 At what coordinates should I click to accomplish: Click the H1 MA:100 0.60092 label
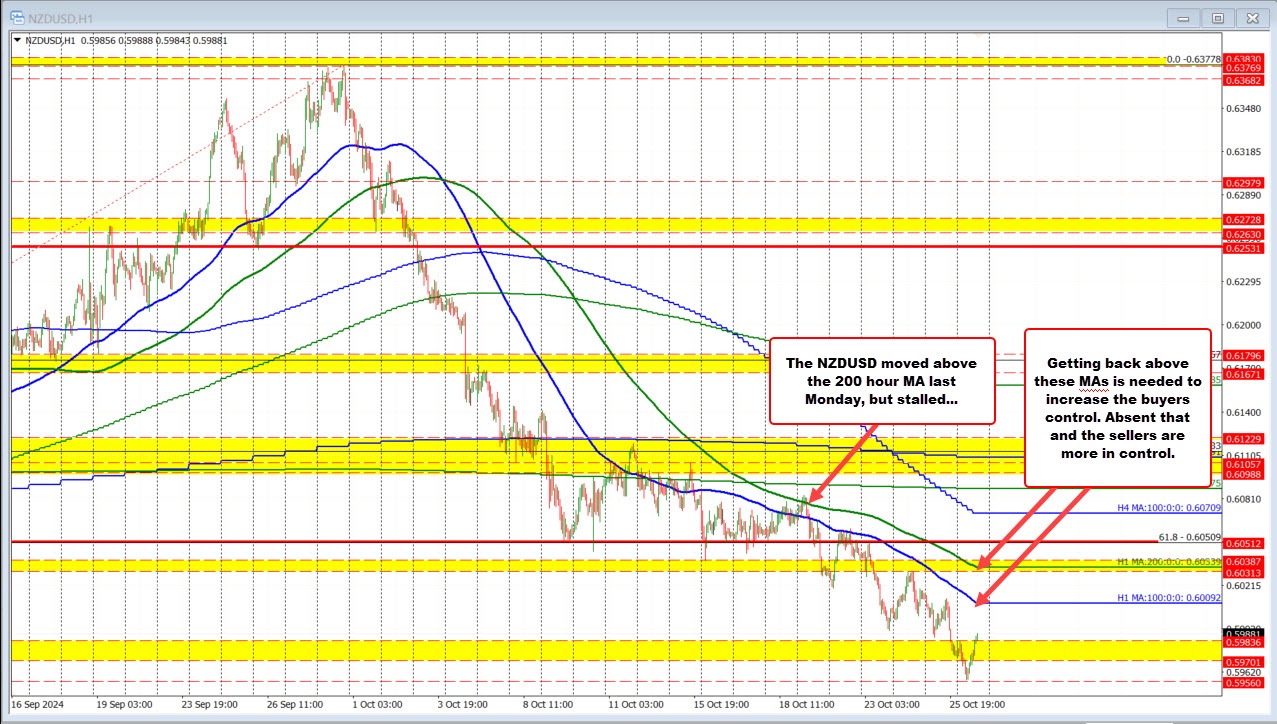coord(1169,598)
